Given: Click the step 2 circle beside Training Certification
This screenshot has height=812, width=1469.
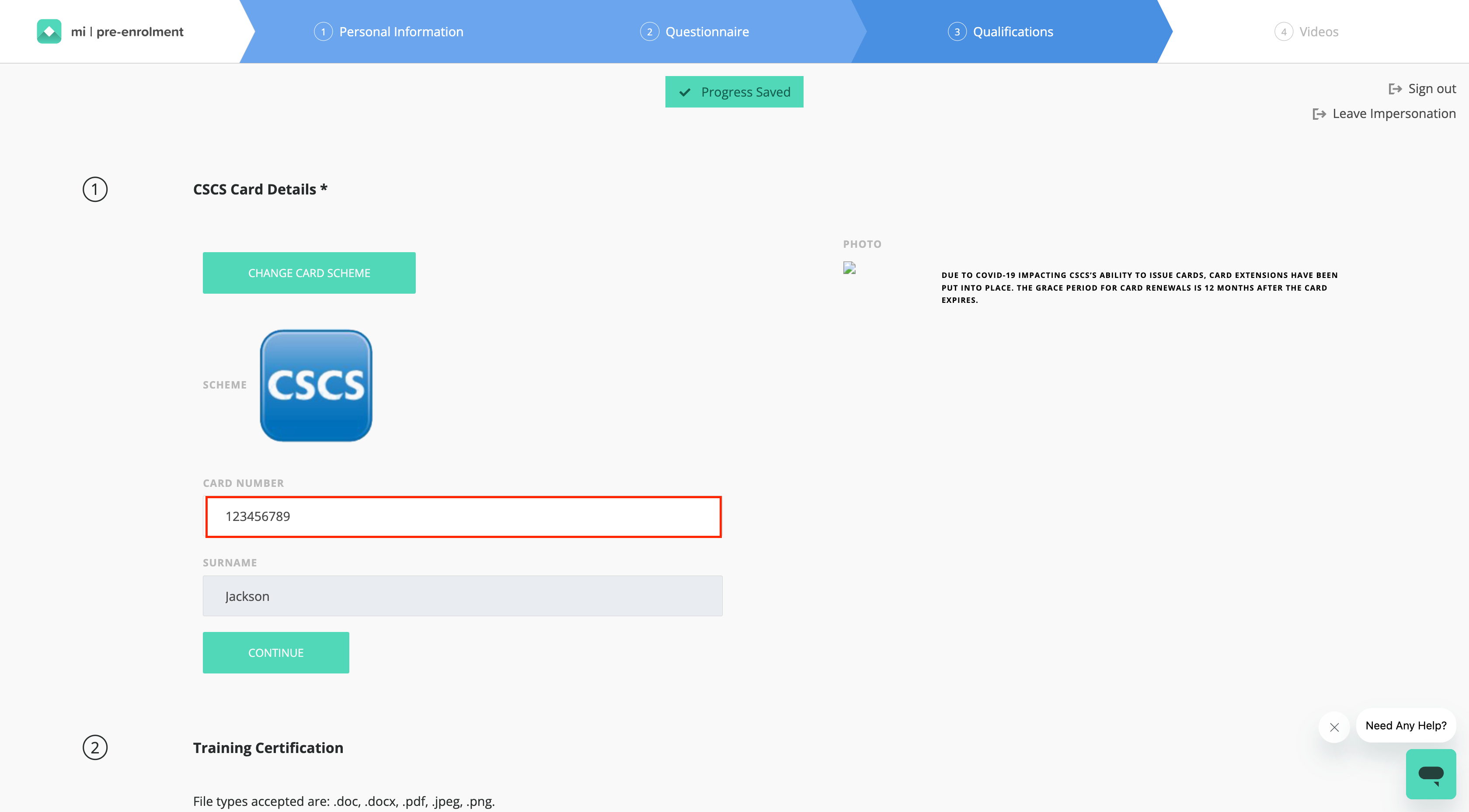Looking at the screenshot, I should pyautogui.click(x=95, y=748).
